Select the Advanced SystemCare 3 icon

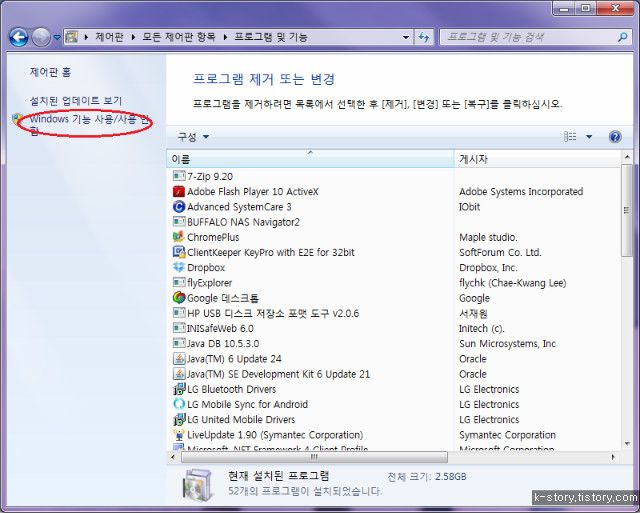(179, 207)
